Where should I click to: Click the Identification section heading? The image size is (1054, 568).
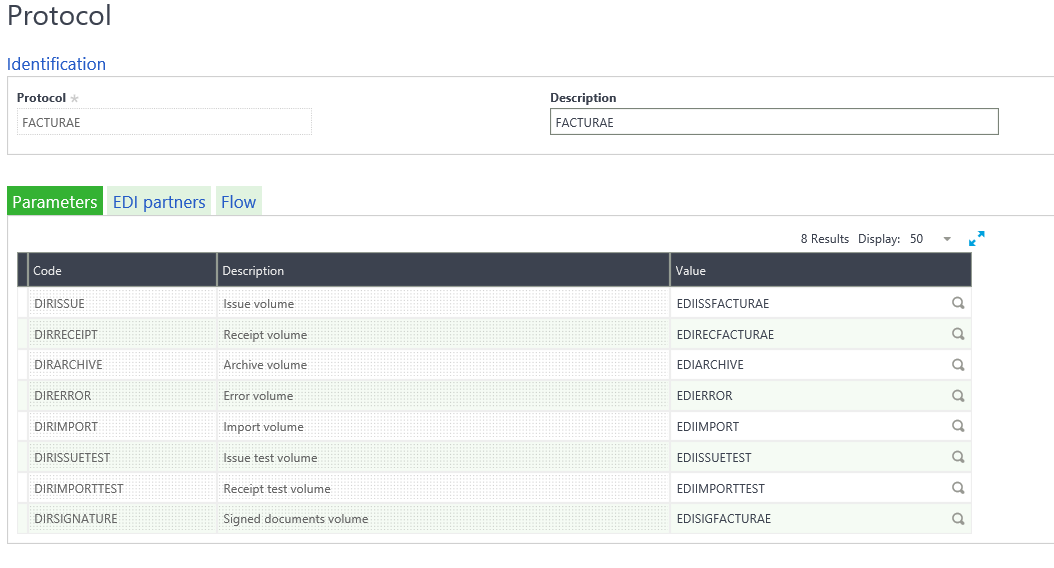(x=56, y=64)
